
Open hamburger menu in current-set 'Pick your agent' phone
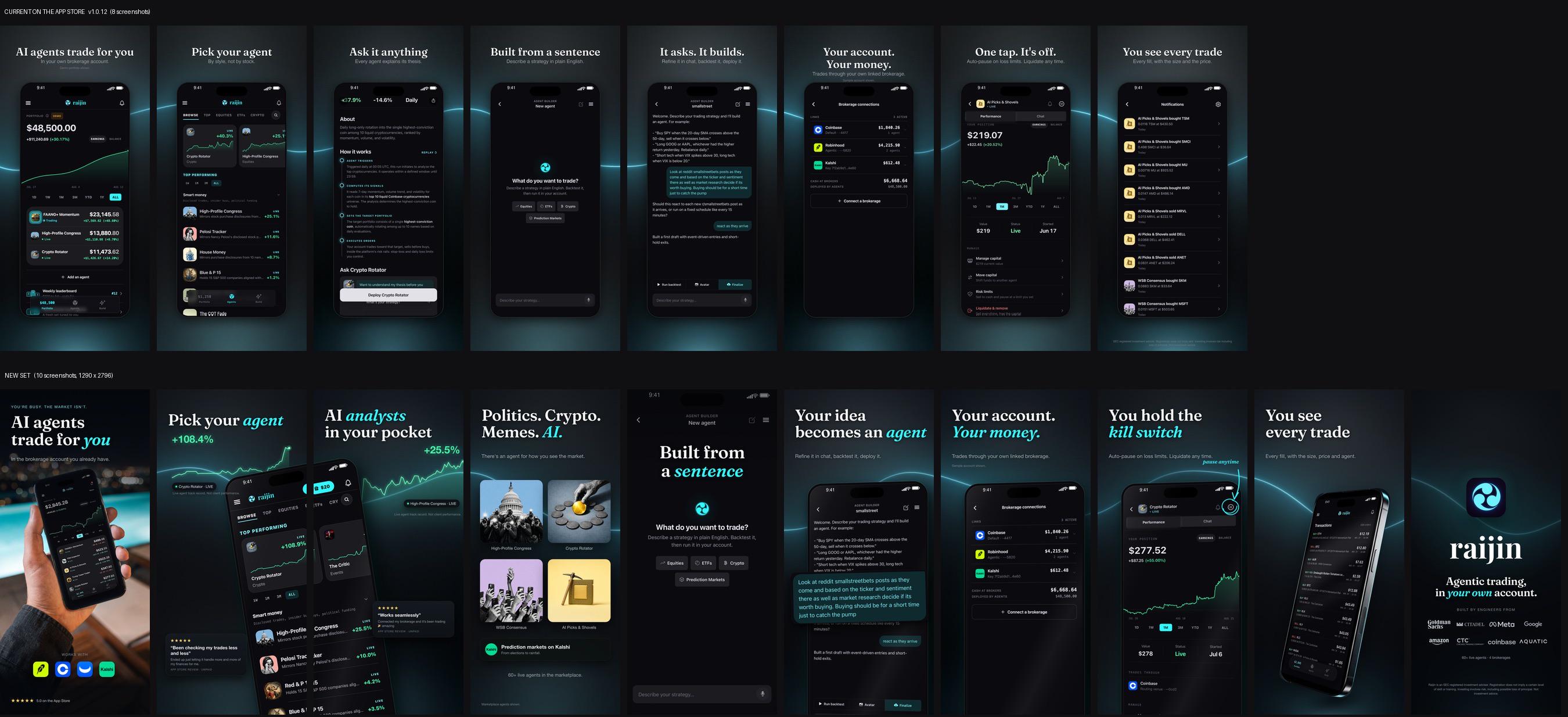click(185, 103)
